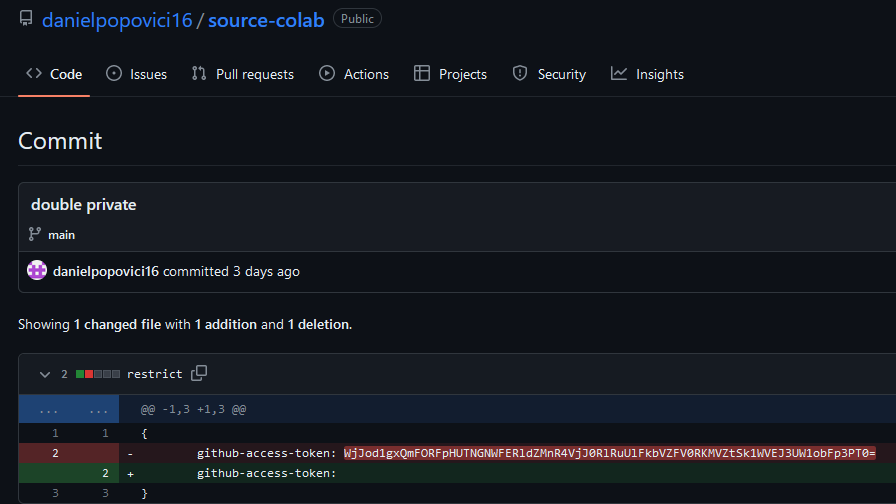This screenshot has height=504, width=896.
Task: Click danielpopovici16 avatar image
Action: (37, 271)
